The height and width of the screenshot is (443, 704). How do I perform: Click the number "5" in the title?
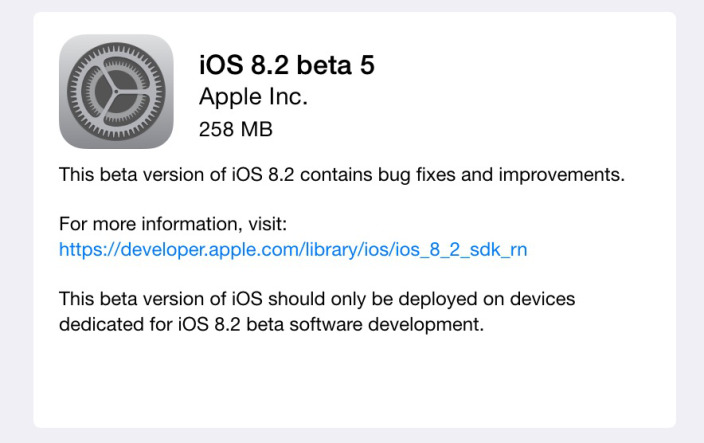[366, 65]
